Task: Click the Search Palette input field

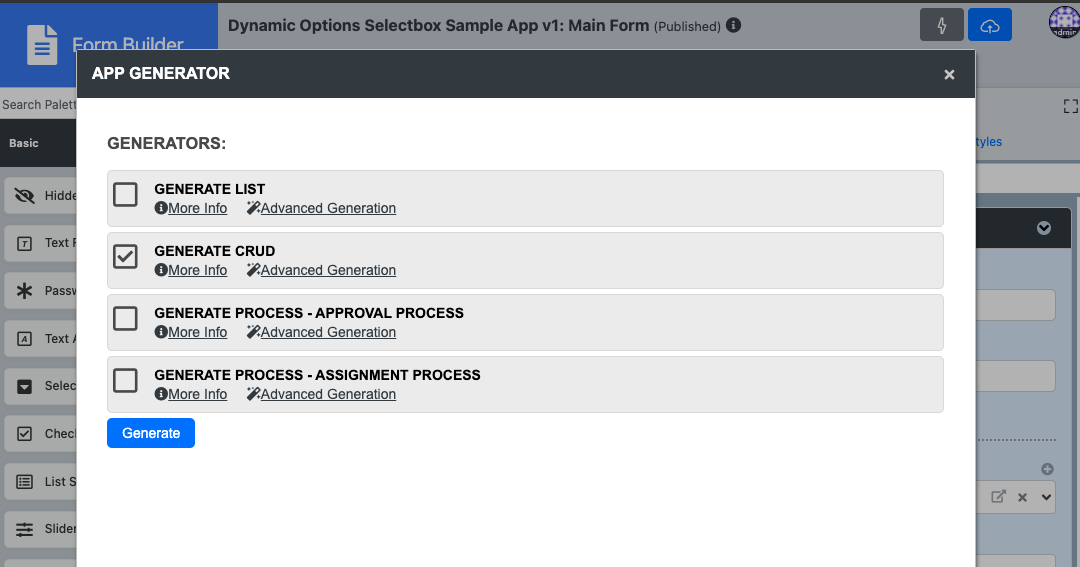Action: point(38,104)
